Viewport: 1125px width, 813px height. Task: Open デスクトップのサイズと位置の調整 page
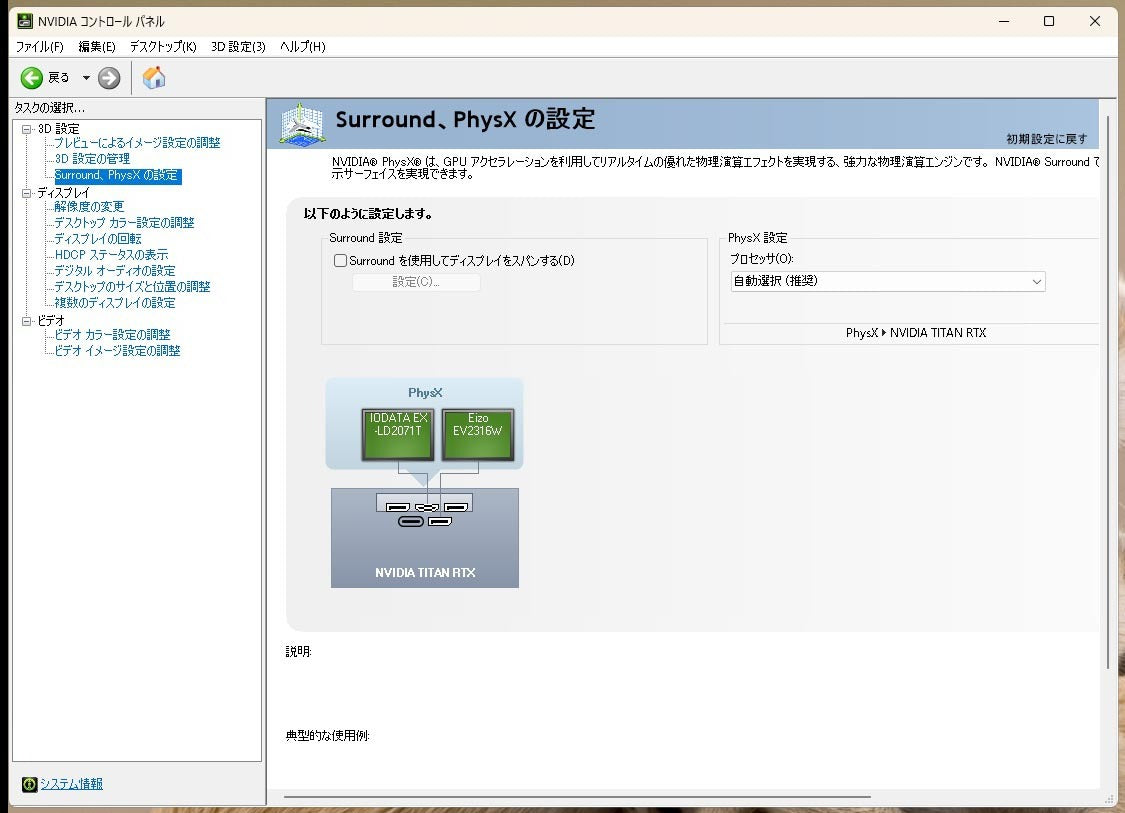tap(132, 286)
